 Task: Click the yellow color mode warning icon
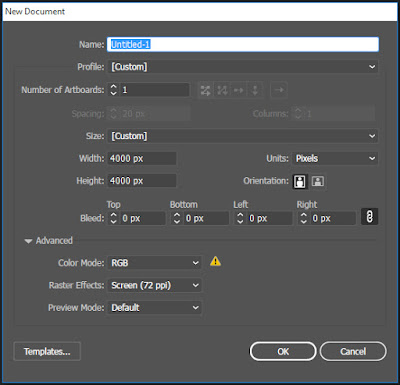[215, 261]
